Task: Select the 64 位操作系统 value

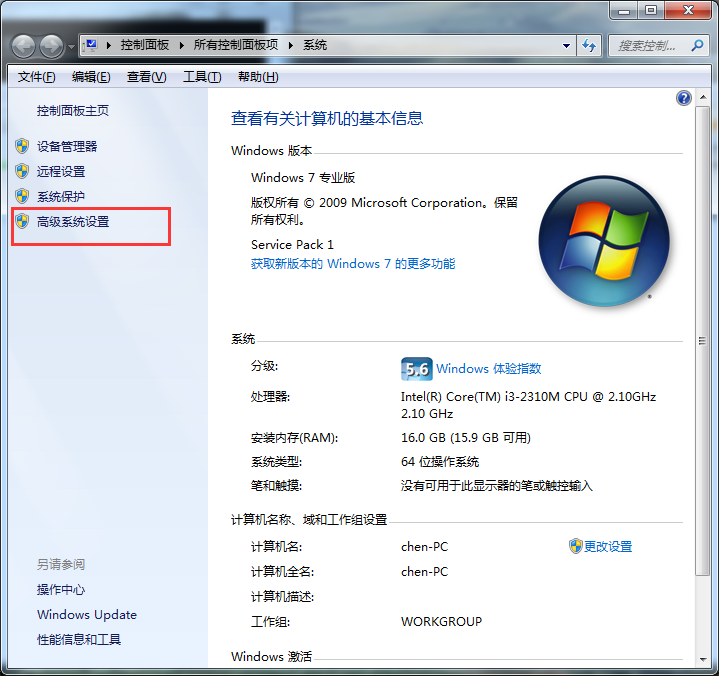Action: tap(440, 461)
